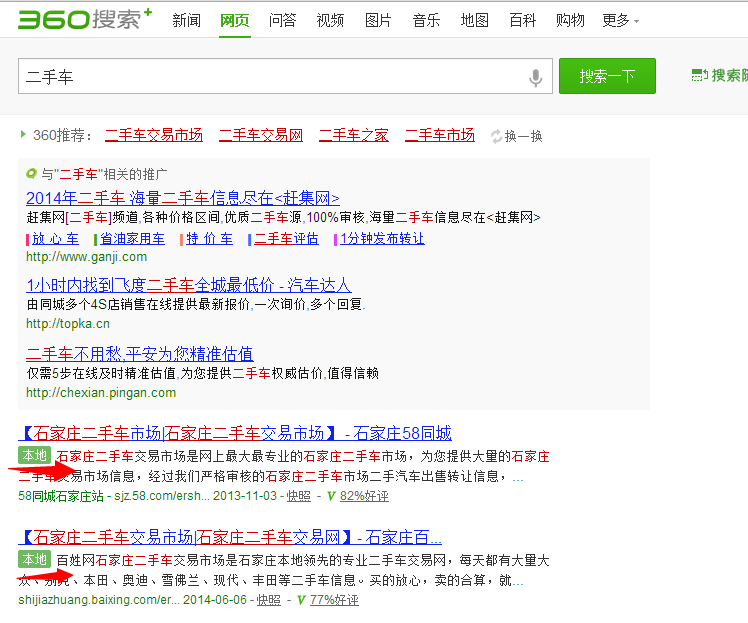Click the 搜索一下 search button
748x623 pixels.
(x=607, y=76)
